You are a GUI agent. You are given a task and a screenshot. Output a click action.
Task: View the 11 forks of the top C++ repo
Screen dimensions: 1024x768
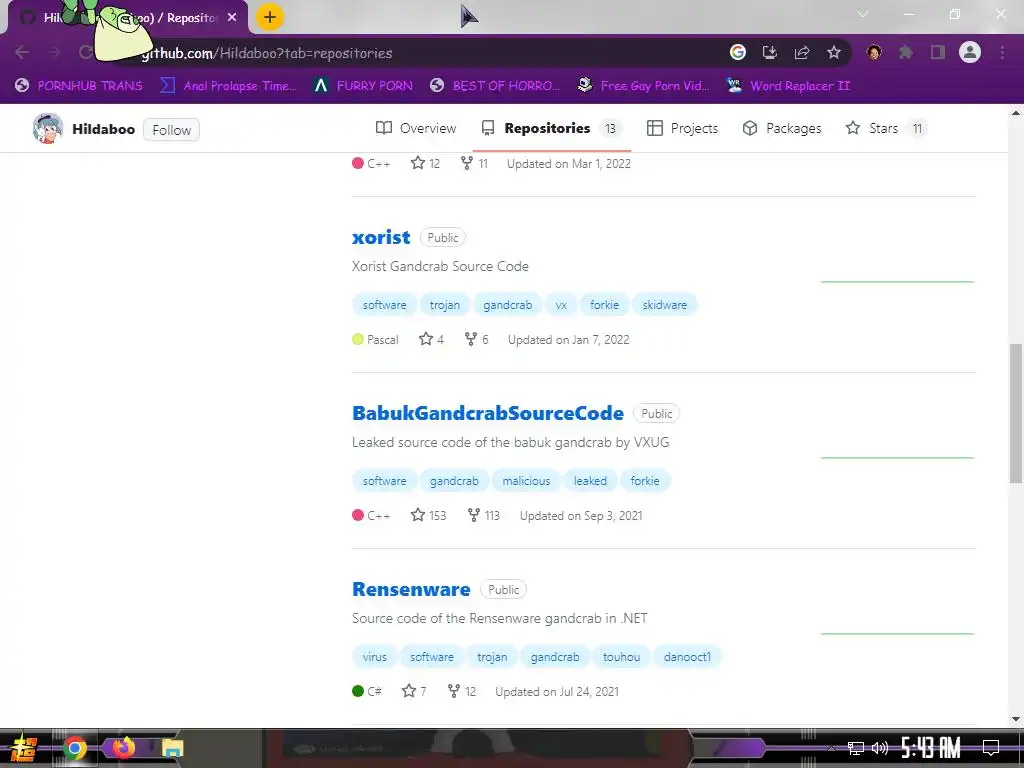pos(474,163)
